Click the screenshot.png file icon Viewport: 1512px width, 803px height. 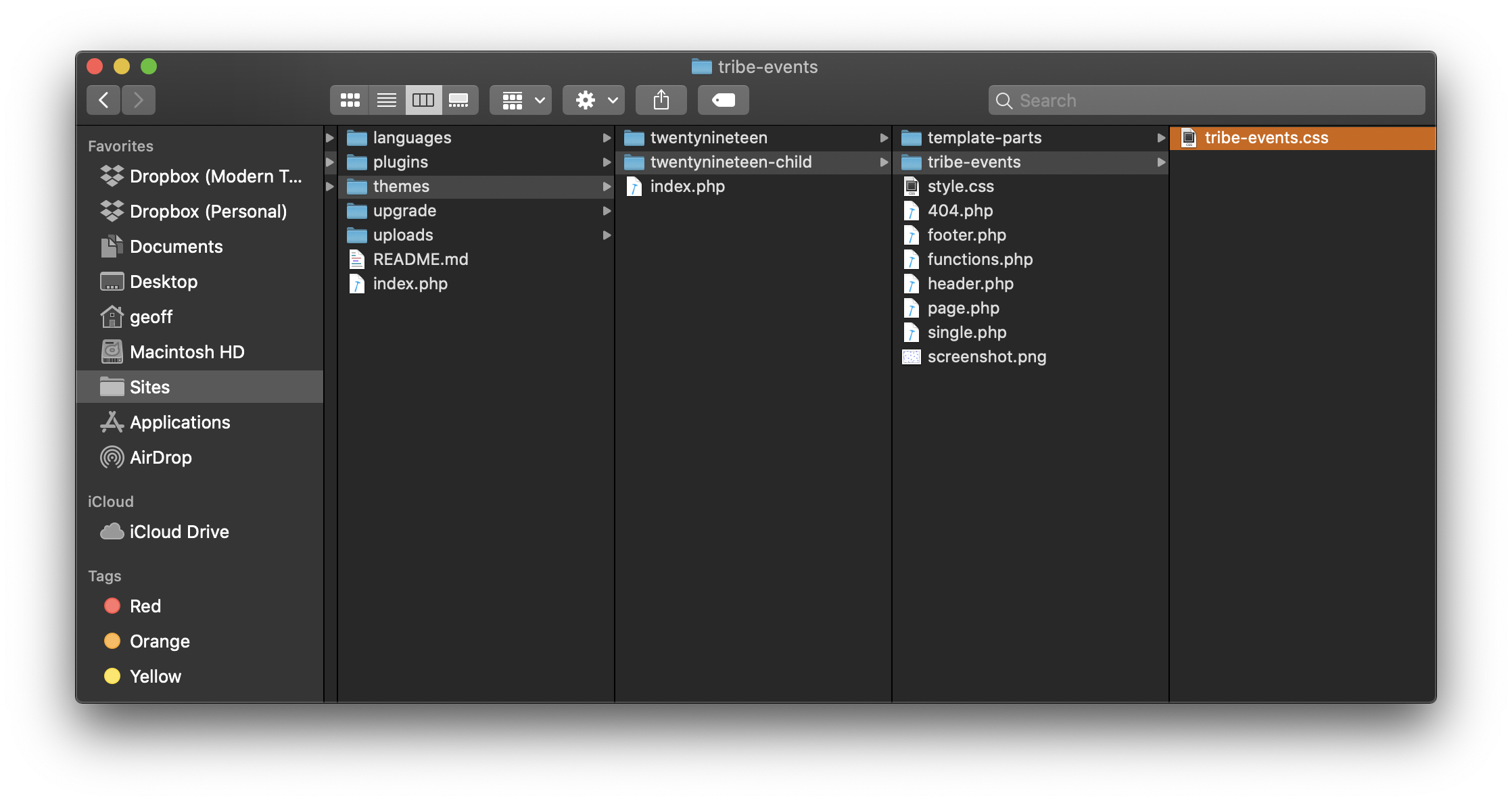click(912, 357)
